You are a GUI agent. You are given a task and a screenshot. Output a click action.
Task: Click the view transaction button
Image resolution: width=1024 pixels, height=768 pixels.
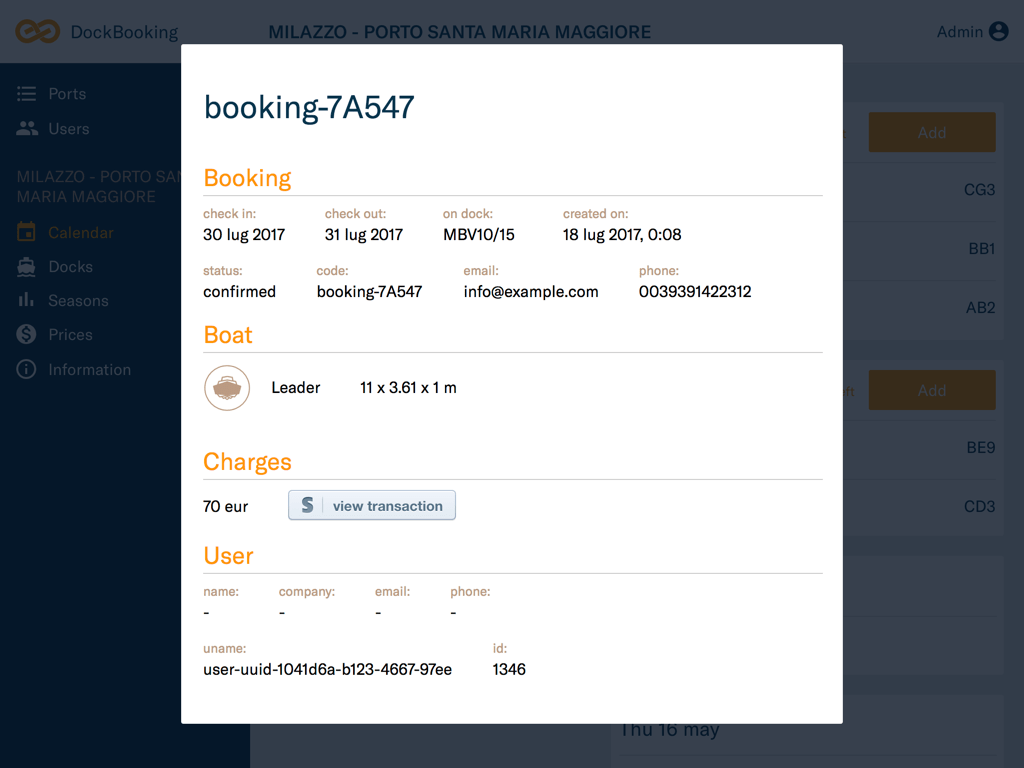point(372,505)
